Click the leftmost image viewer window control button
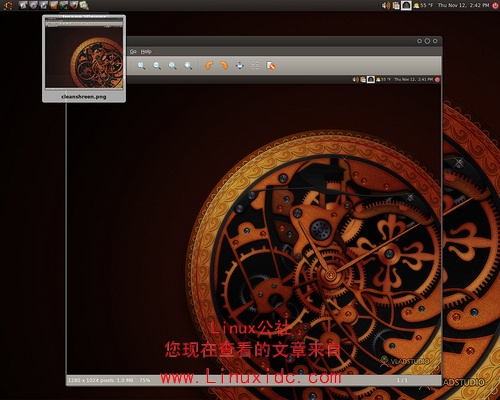This screenshot has width=500, height=400. pyautogui.click(x=419, y=41)
